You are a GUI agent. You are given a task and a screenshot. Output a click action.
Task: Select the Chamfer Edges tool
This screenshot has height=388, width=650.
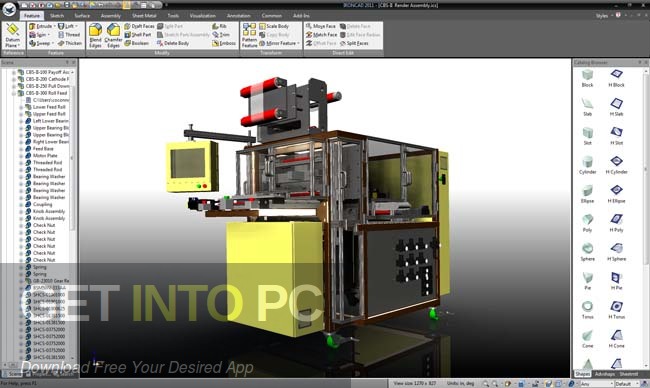(x=113, y=36)
